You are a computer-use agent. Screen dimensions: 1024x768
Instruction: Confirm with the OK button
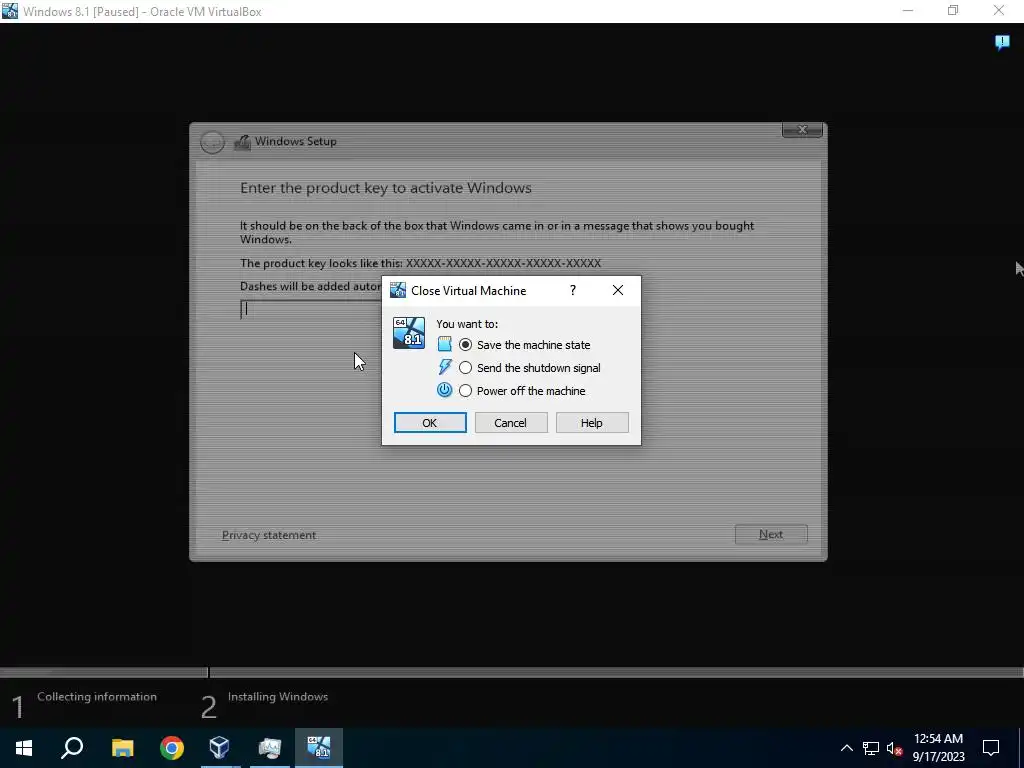[x=430, y=423]
